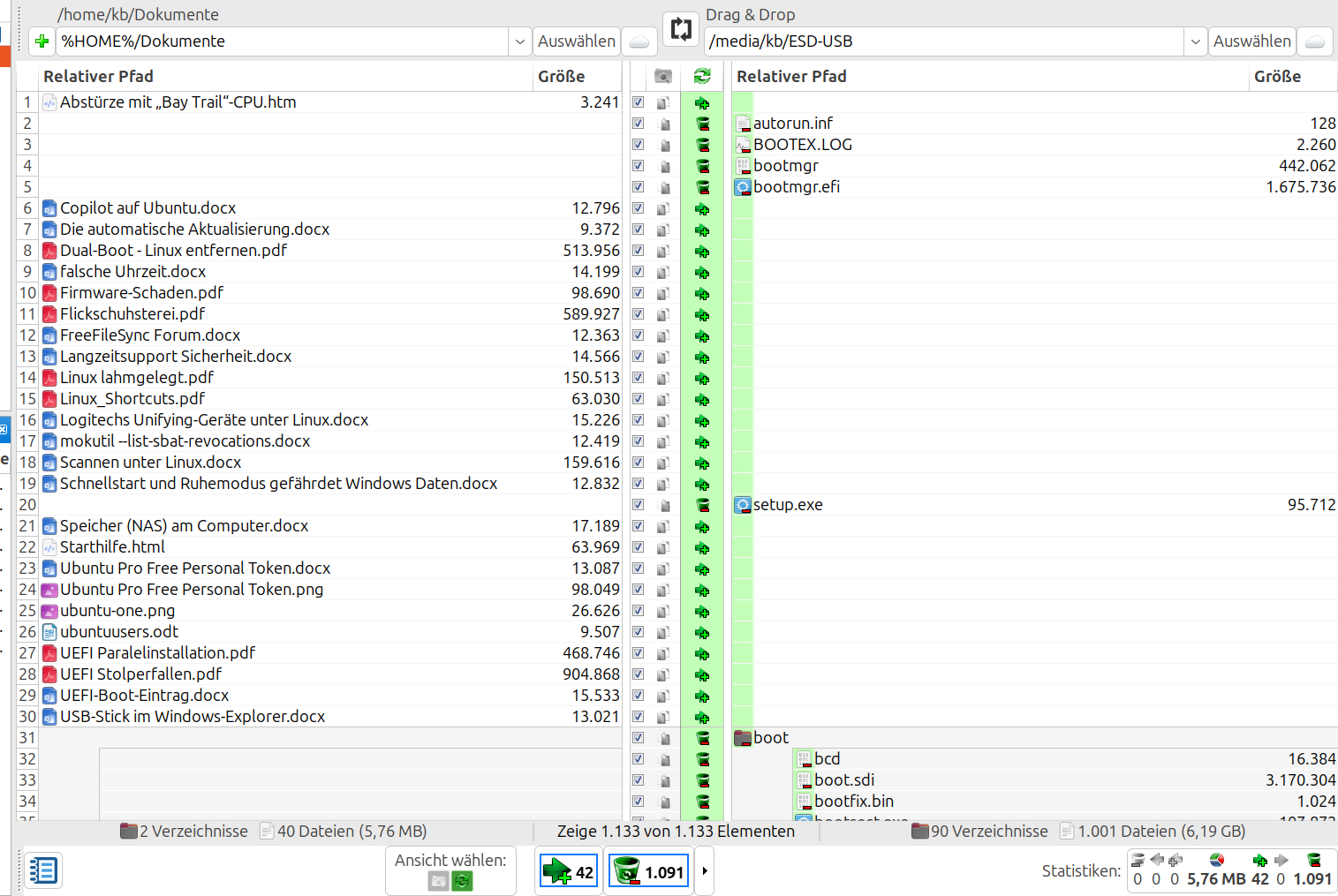Image resolution: width=1338 pixels, height=896 pixels.
Task: Click PDF icon of UEFI Stolperfallen.pdf
Action: pos(50,674)
